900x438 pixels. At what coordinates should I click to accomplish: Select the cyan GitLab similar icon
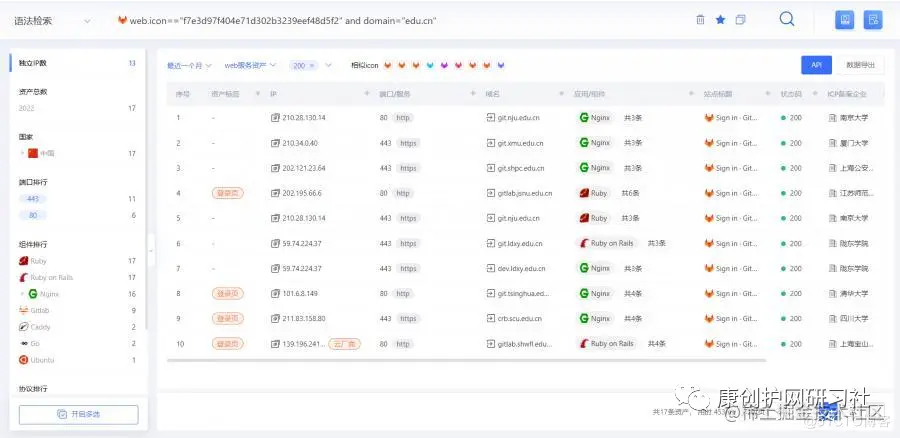point(430,65)
